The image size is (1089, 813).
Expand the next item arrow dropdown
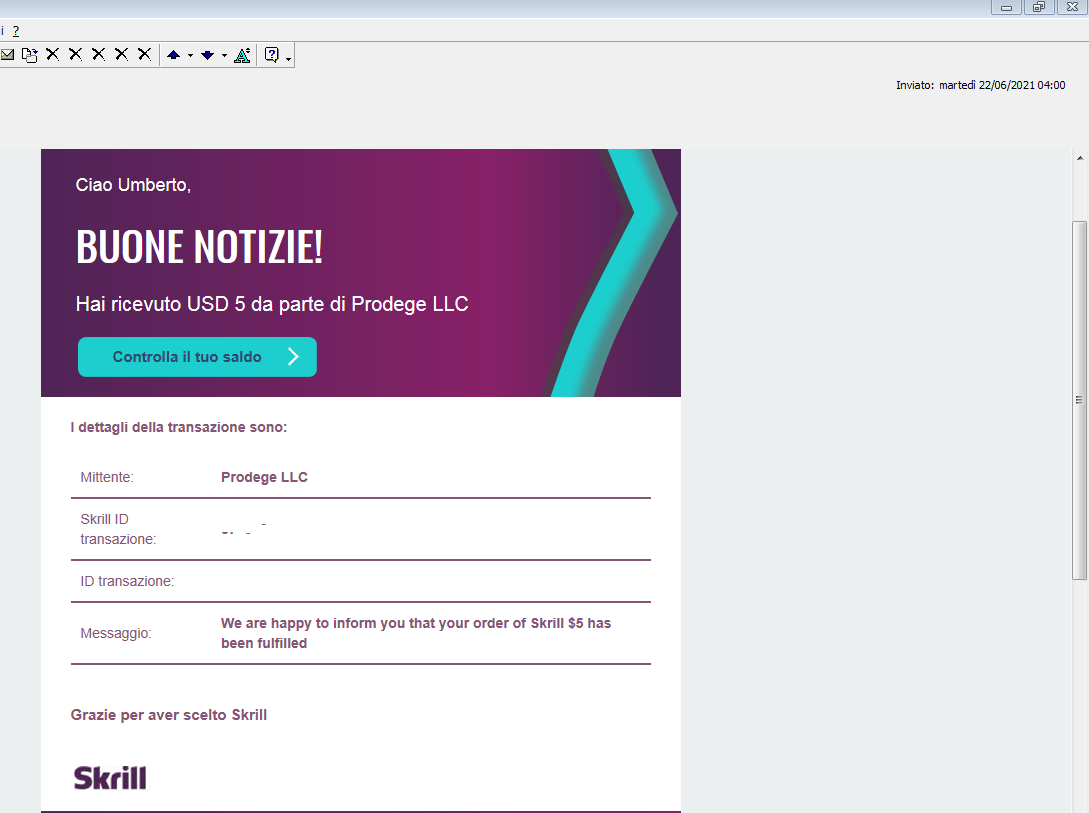pyautogui.click(x=224, y=56)
